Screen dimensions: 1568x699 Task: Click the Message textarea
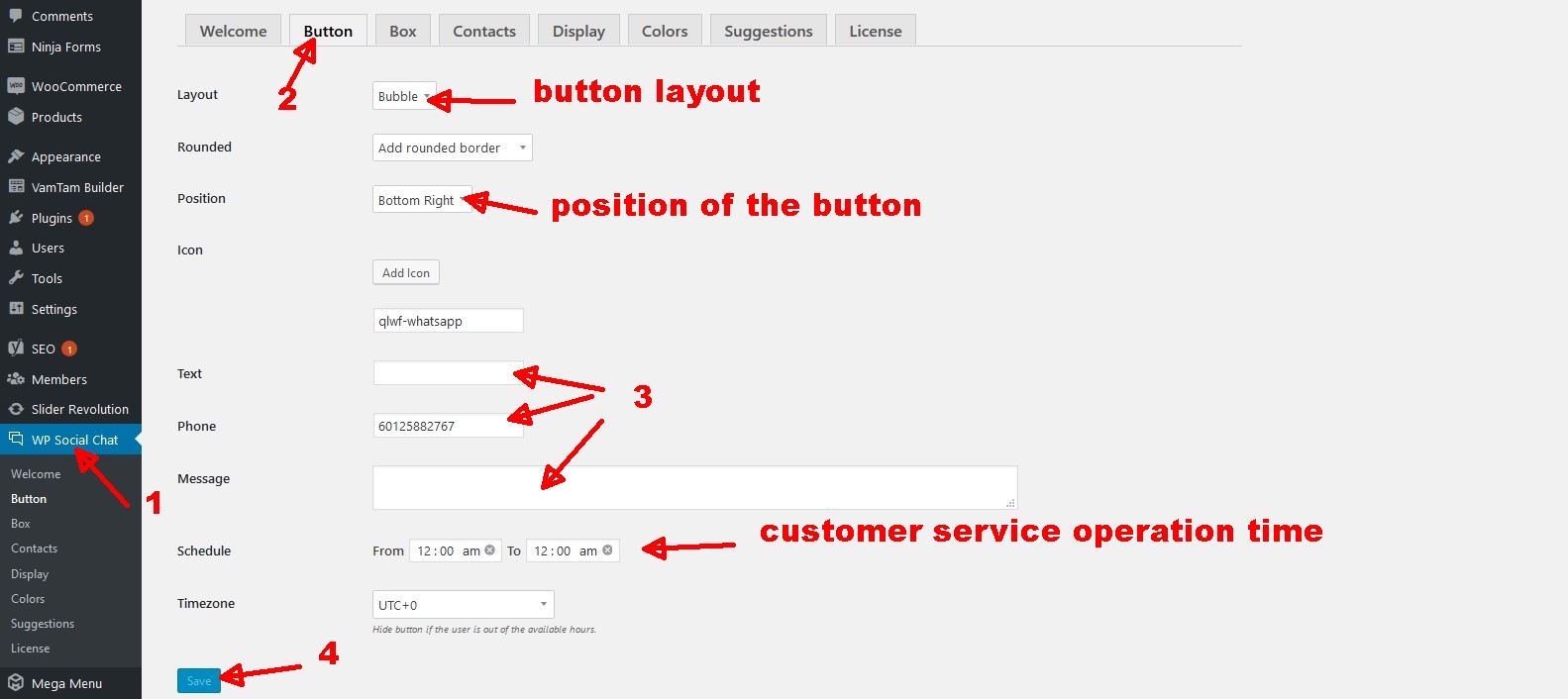(694, 488)
